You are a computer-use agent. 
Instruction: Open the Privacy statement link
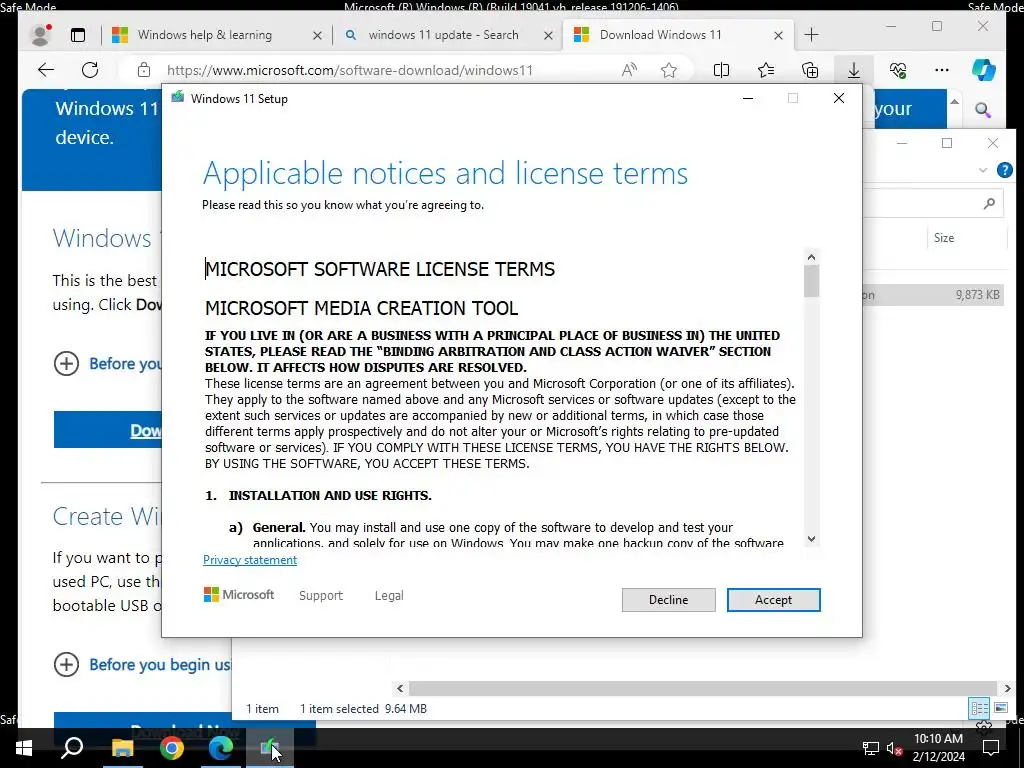click(x=249, y=560)
